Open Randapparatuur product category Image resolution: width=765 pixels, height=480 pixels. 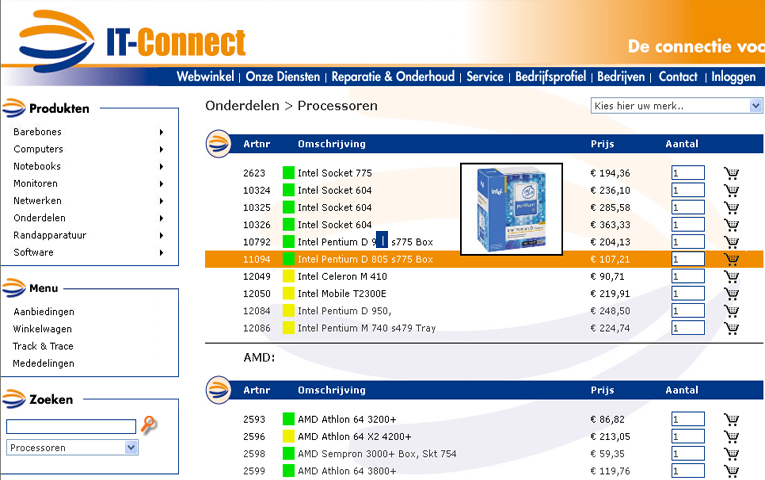(50, 235)
